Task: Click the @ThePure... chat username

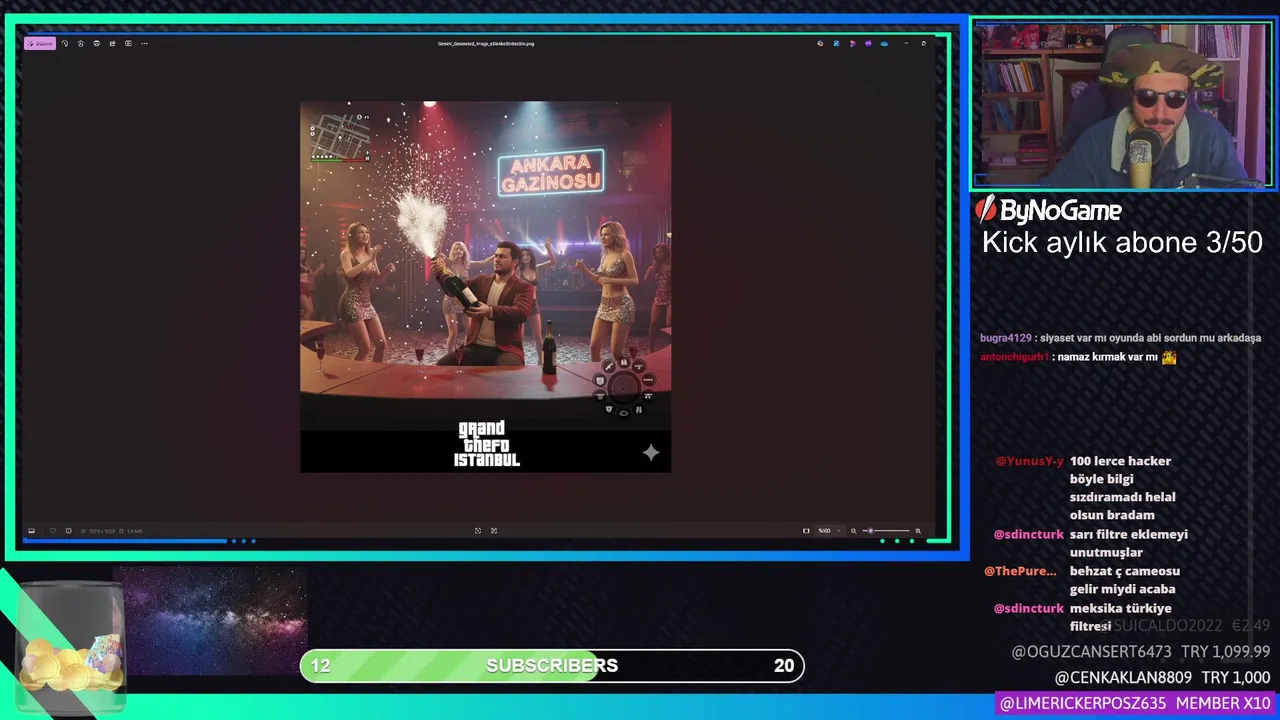Action: (x=1021, y=571)
